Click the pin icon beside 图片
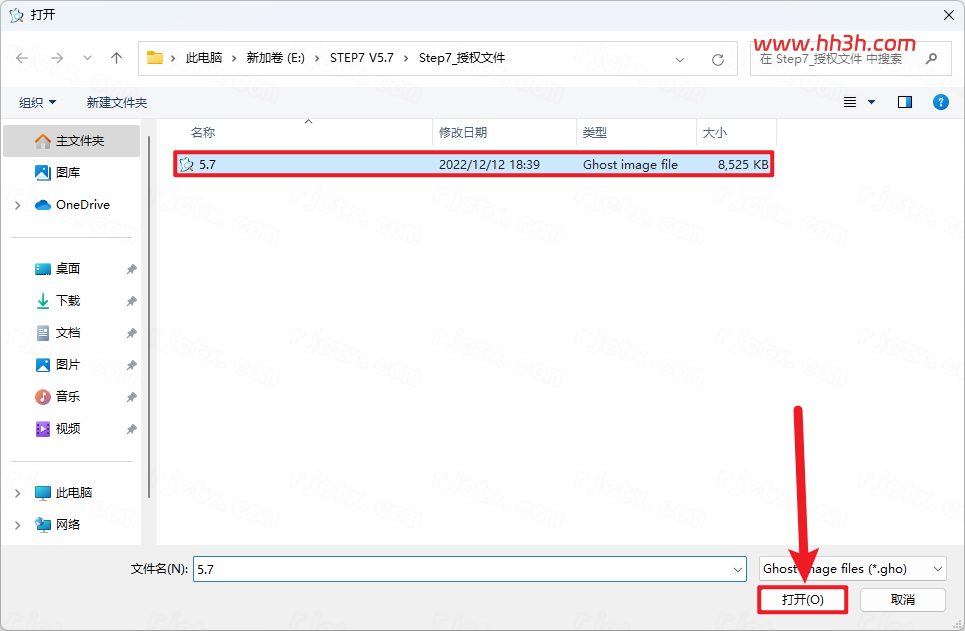The image size is (965, 631). click(131, 365)
